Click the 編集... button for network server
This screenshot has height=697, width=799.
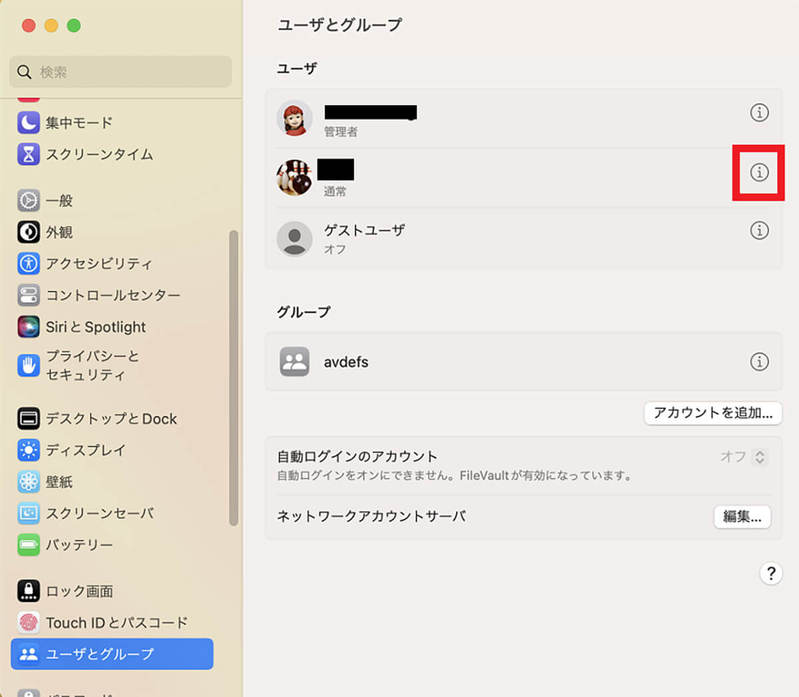[x=742, y=517]
